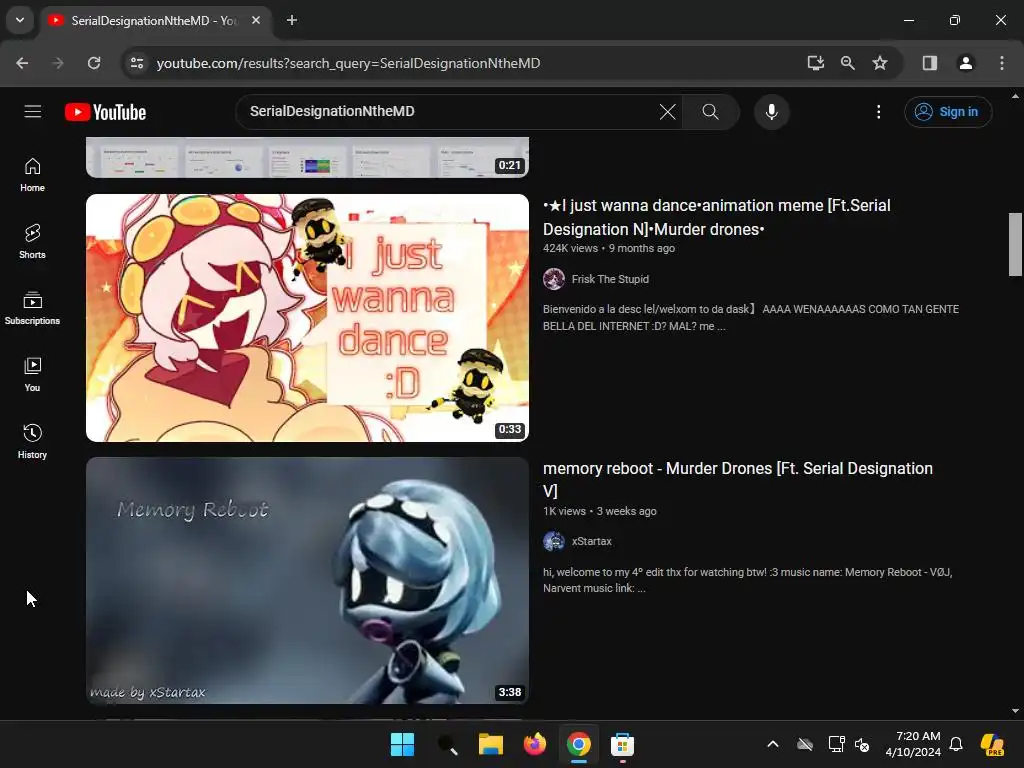Open the partially visible 0:21 video thumbnail

pyautogui.click(x=307, y=157)
